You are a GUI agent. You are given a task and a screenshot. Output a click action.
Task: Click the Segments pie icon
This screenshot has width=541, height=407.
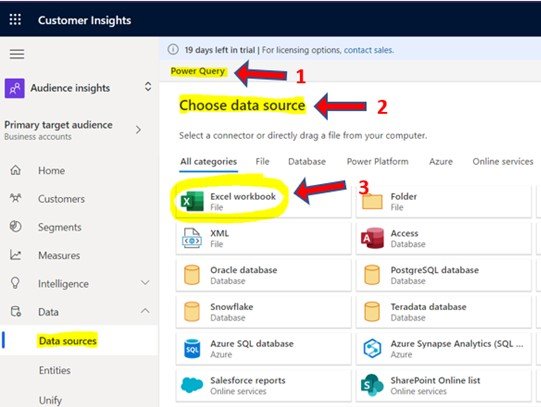tap(16, 227)
